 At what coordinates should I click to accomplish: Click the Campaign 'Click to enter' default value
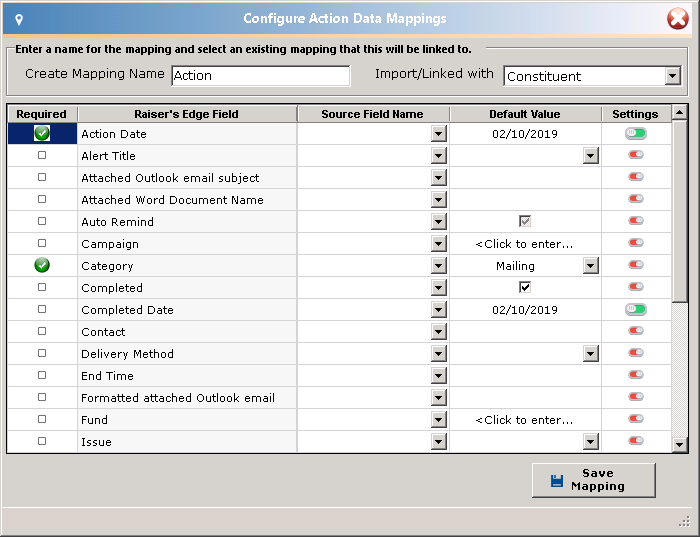(x=524, y=244)
